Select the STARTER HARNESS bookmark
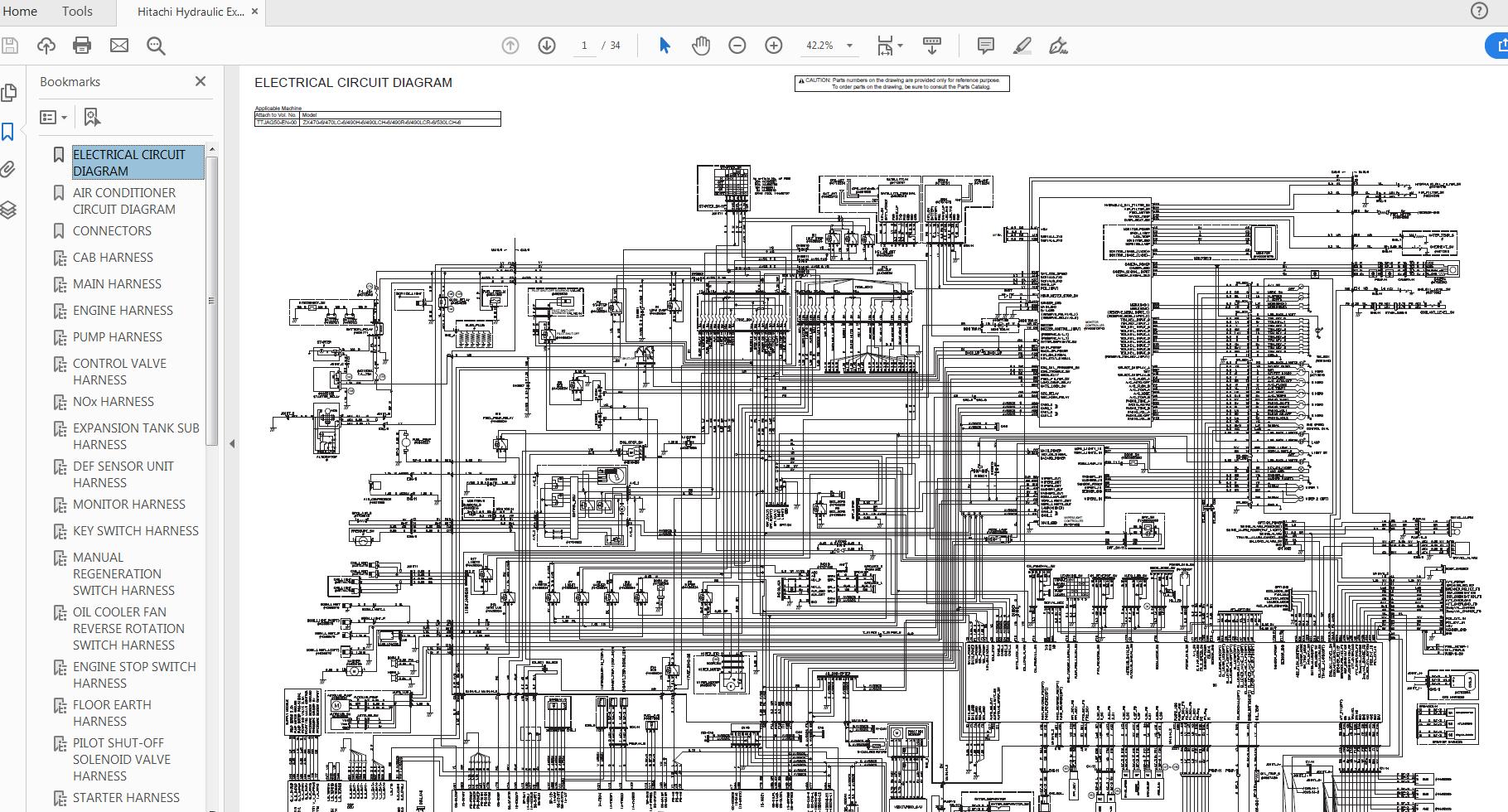The image size is (1508, 812). click(x=126, y=798)
